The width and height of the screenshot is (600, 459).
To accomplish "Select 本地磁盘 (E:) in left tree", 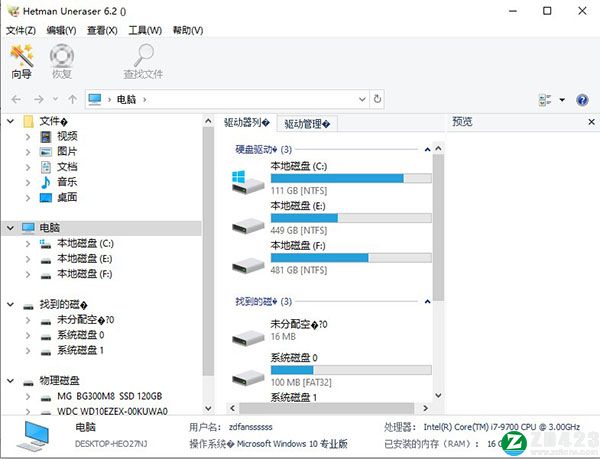I will pyautogui.click(x=85, y=259).
